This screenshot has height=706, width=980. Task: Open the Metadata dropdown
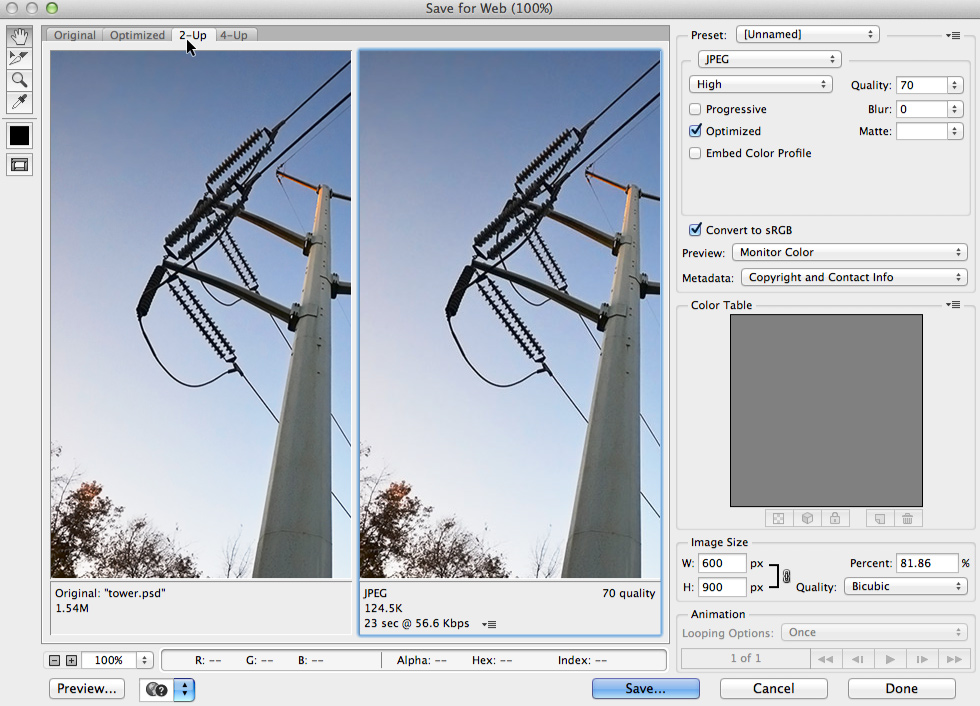854,277
